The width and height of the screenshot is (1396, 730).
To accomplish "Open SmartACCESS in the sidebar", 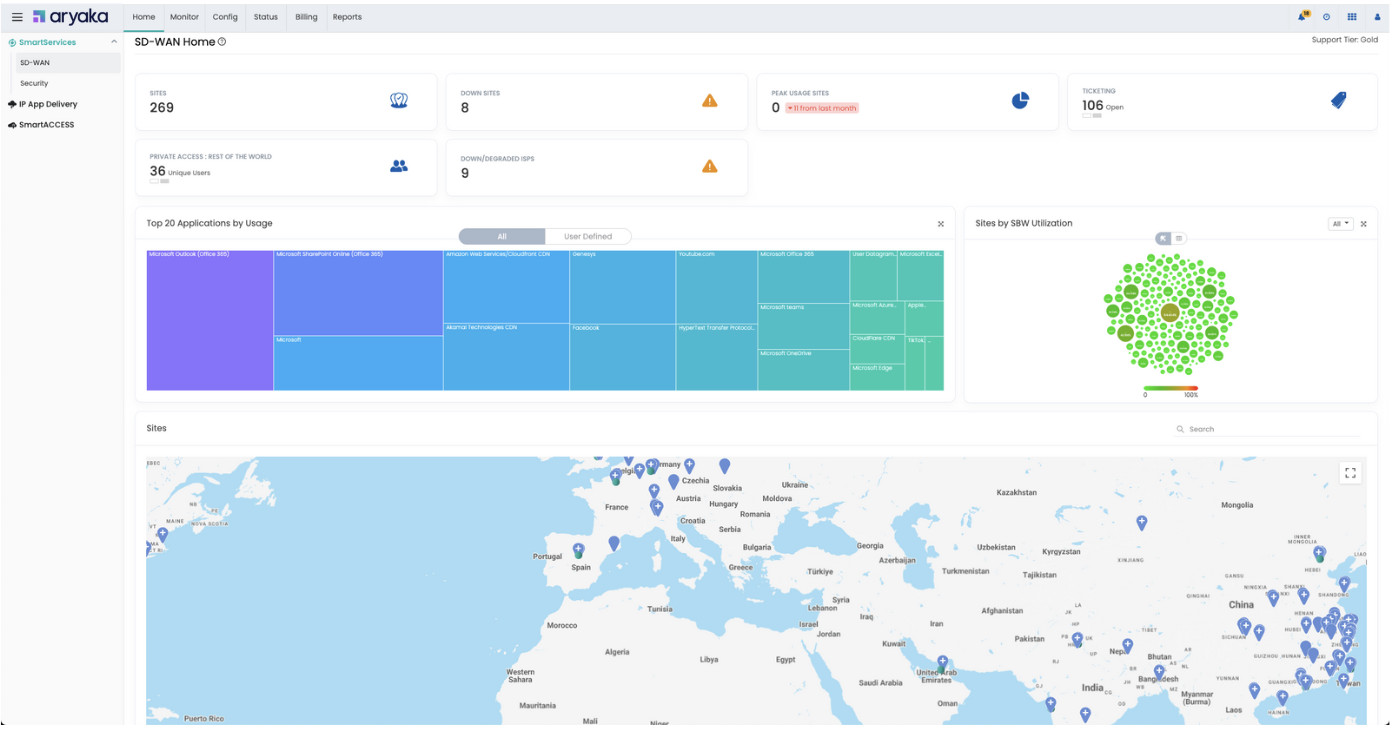I will pyautogui.click(x=46, y=125).
